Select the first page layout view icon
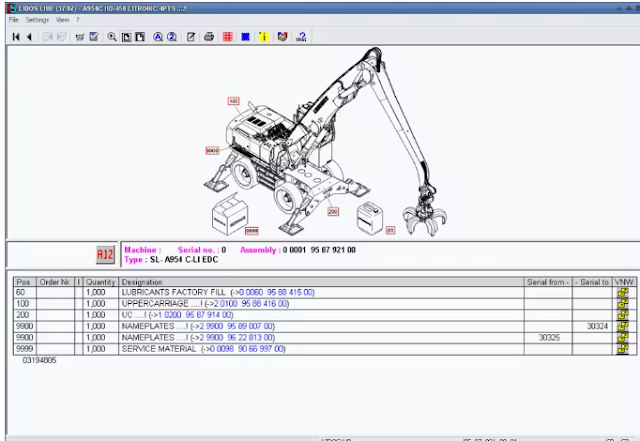 (127, 37)
